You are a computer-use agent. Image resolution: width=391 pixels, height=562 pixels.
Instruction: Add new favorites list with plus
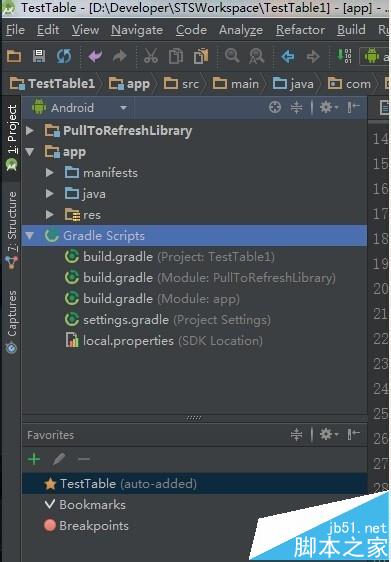[x=34, y=459]
